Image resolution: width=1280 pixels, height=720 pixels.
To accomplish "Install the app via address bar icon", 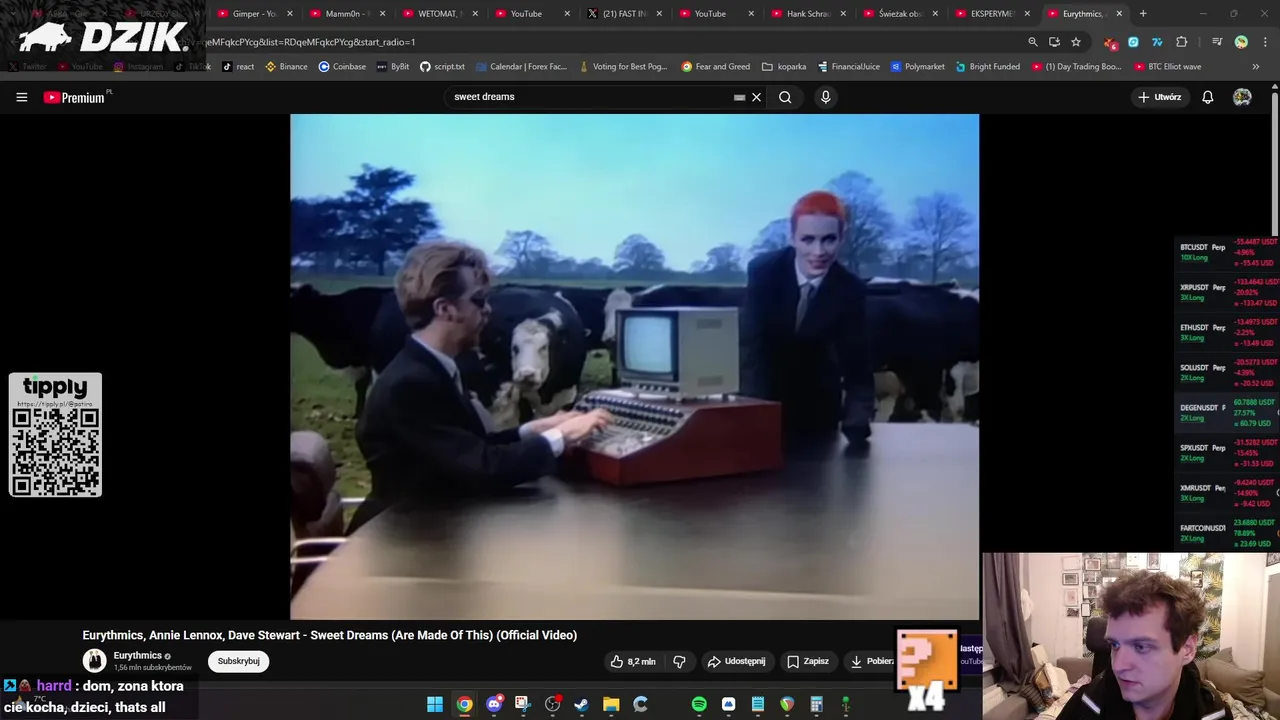I will click(1054, 42).
